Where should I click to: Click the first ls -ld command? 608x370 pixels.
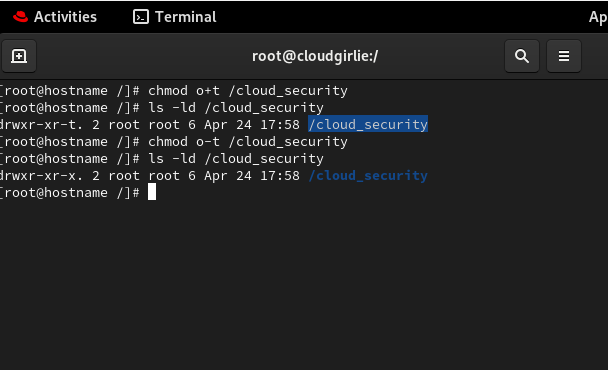click(x=236, y=107)
